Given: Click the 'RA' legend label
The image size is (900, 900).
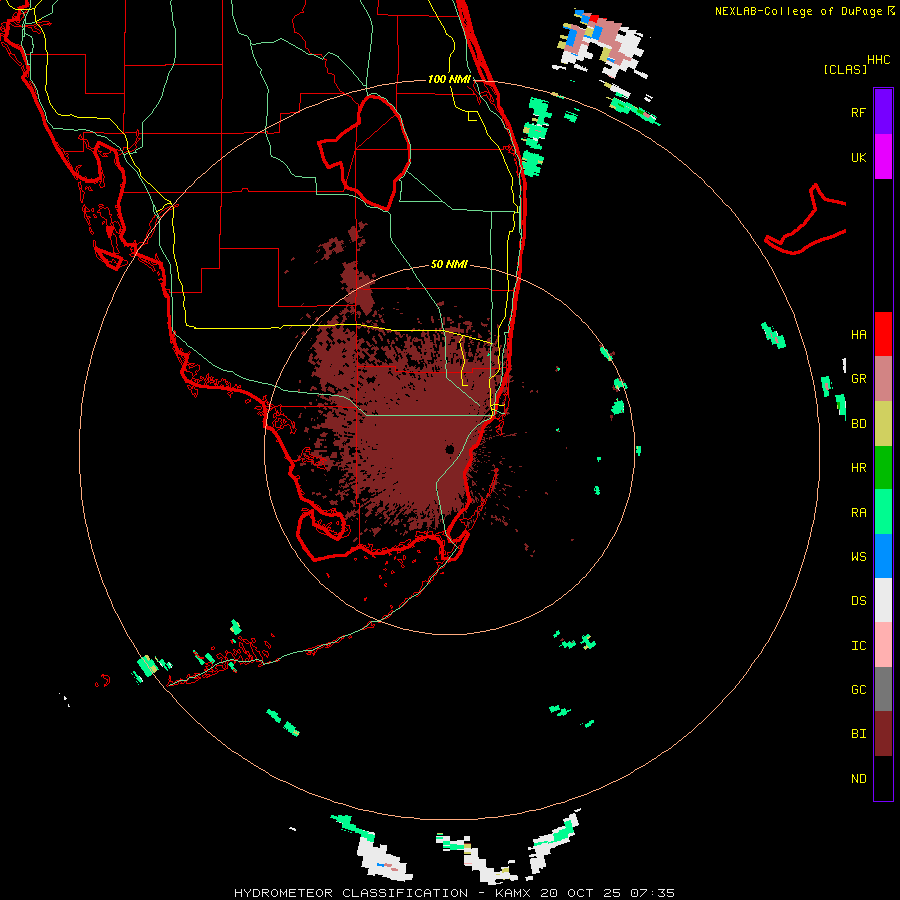Looking at the screenshot, I should [858, 513].
